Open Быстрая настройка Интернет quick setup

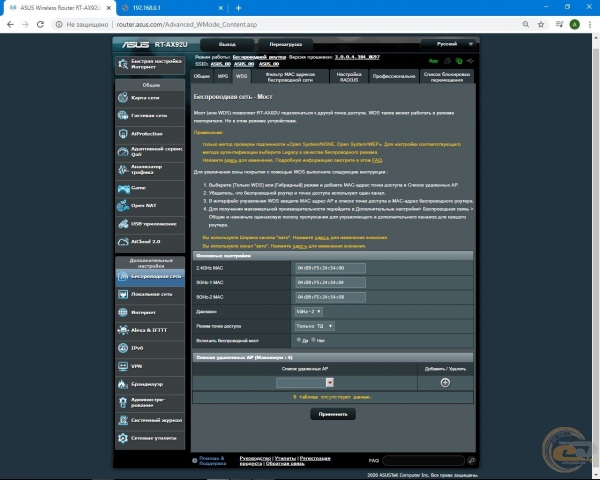(150, 64)
